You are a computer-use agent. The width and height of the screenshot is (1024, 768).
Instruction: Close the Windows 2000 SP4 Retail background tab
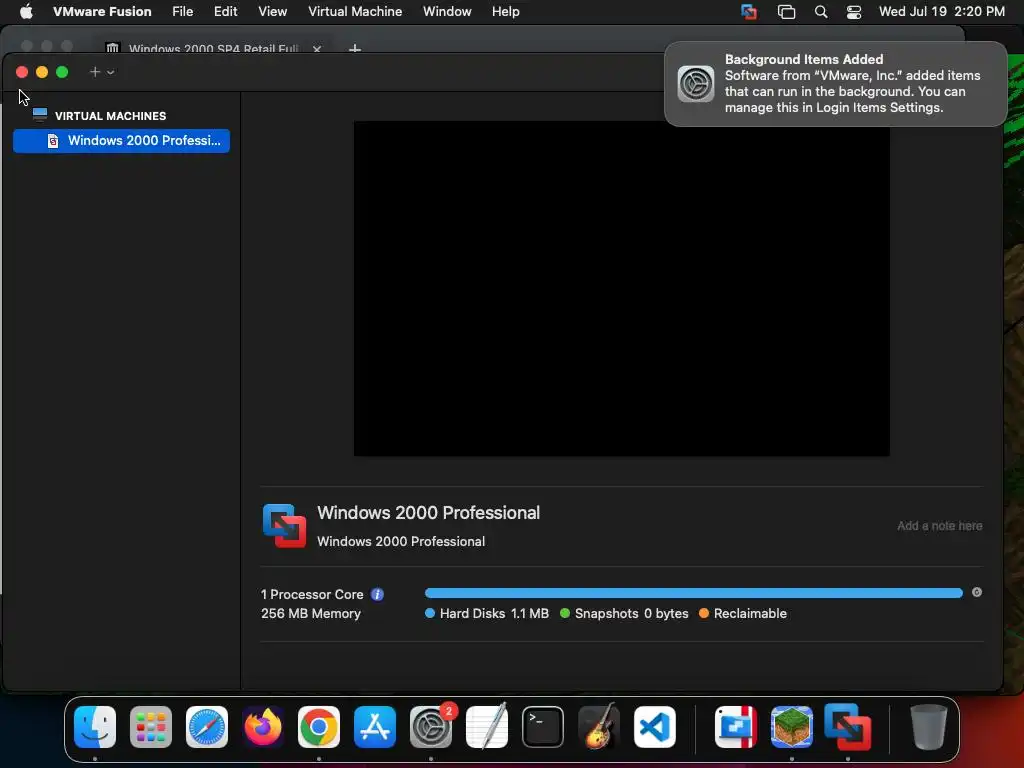(x=317, y=48)
